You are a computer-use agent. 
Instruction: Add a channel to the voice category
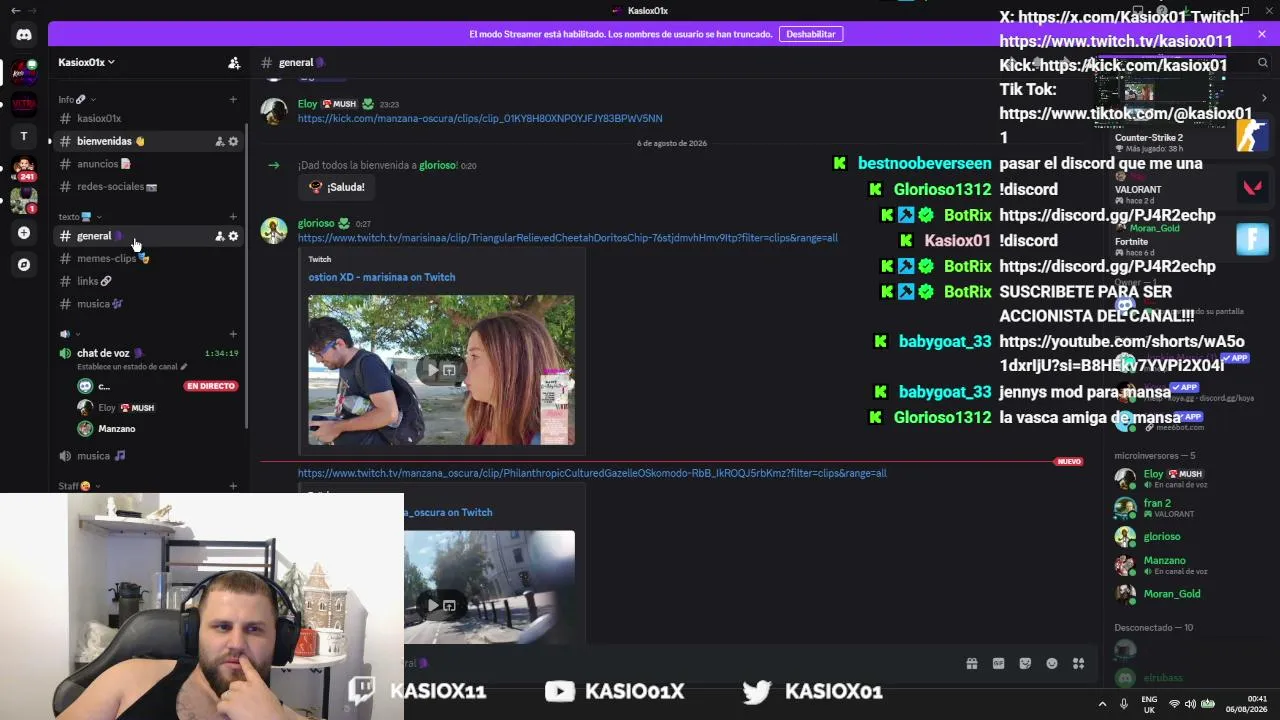click(x=233, y=334)
